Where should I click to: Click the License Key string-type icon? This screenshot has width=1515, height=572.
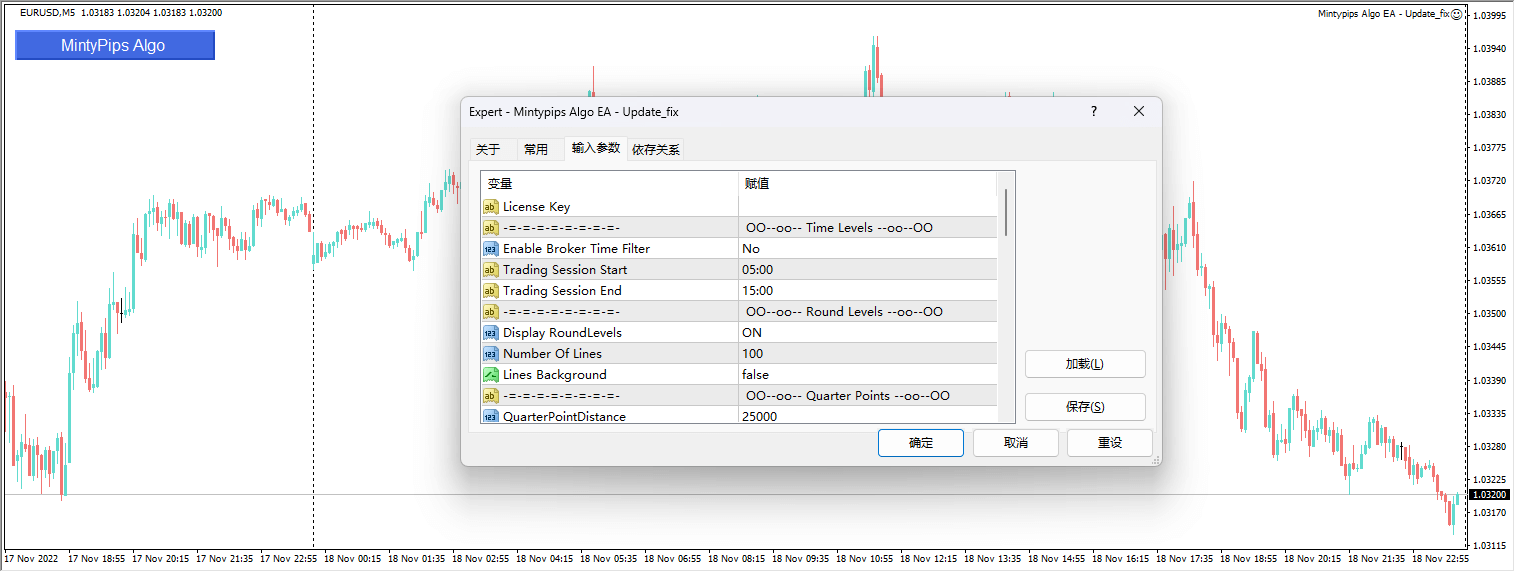pos(490,207)
